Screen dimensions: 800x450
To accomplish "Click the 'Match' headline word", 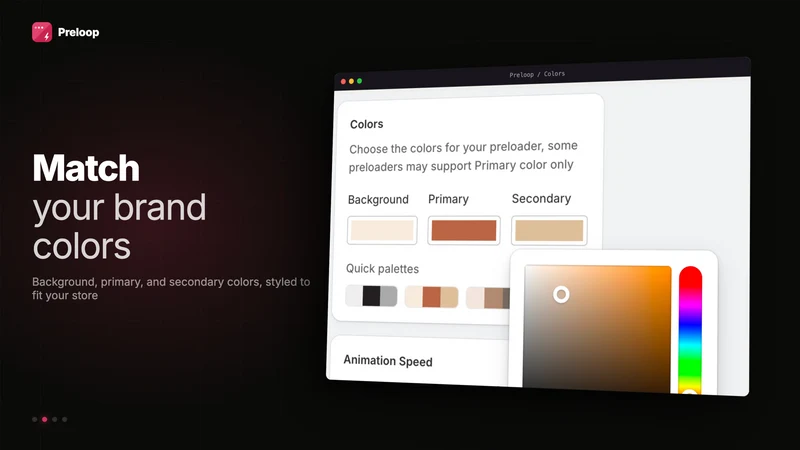I will [86, 168].
